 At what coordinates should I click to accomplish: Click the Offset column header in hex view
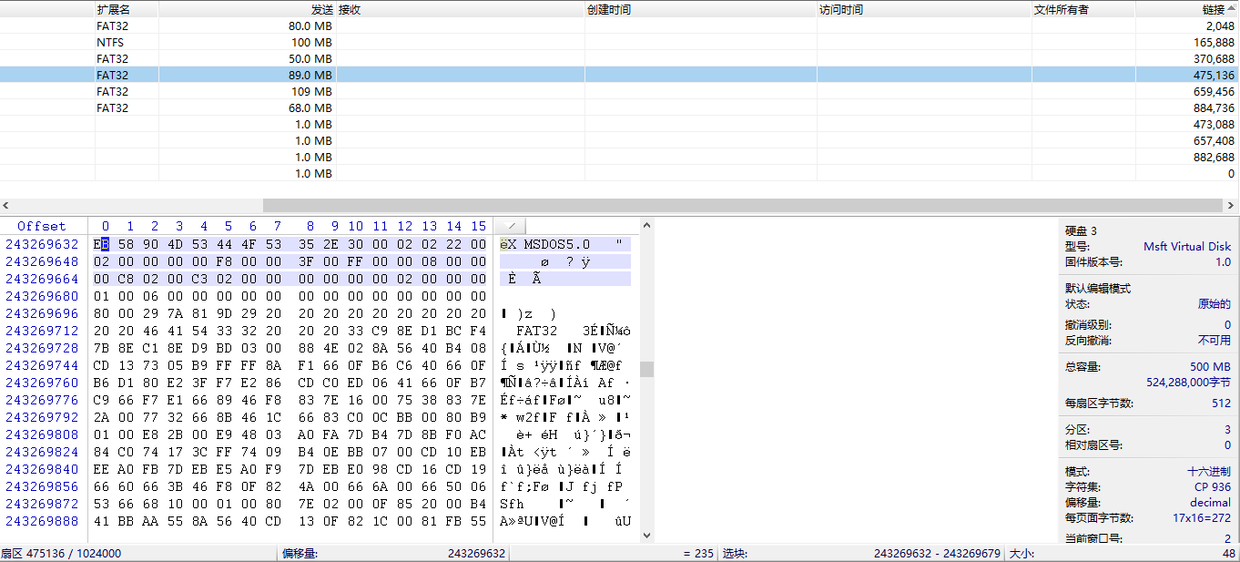coord(42,227)
